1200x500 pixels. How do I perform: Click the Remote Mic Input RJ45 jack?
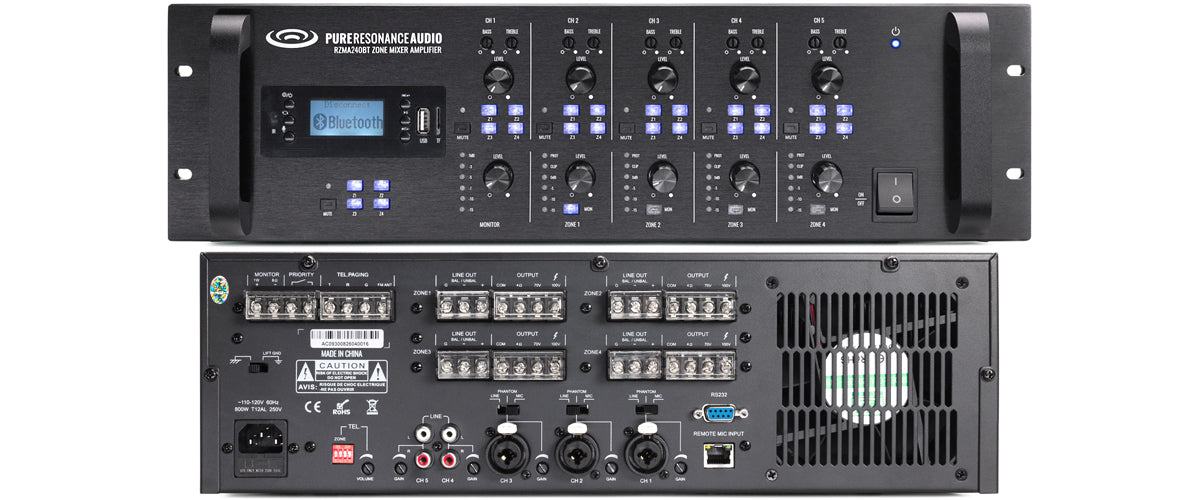click(x=717, y=456)
